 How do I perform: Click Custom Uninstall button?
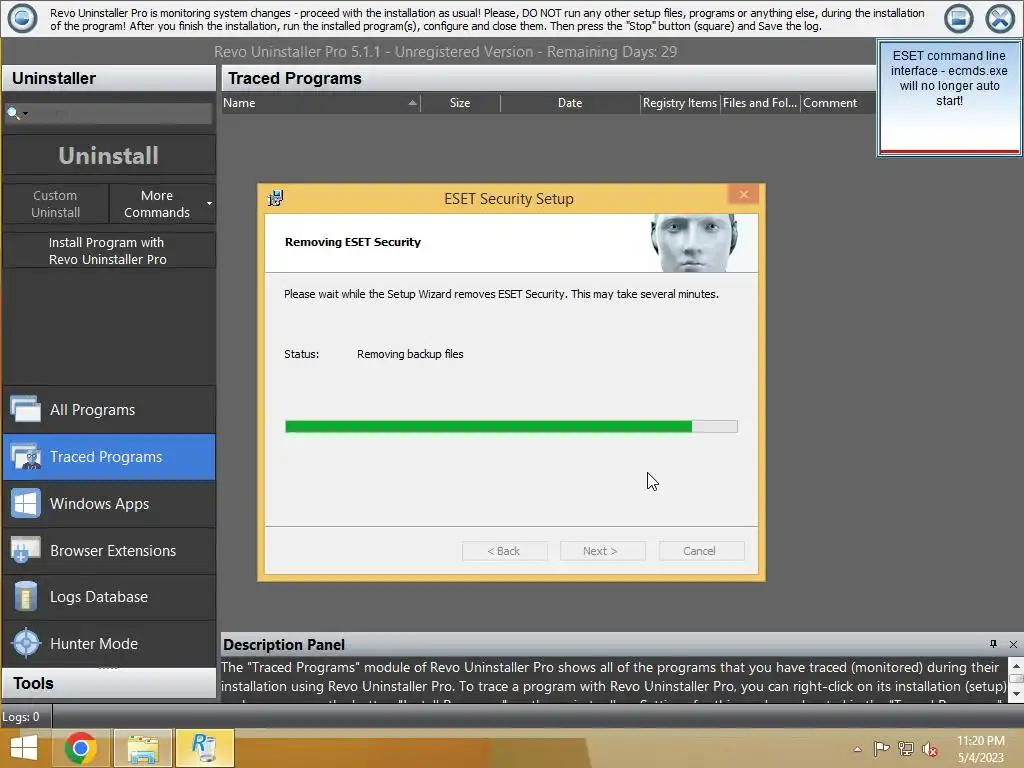click(x=56, y=204)
